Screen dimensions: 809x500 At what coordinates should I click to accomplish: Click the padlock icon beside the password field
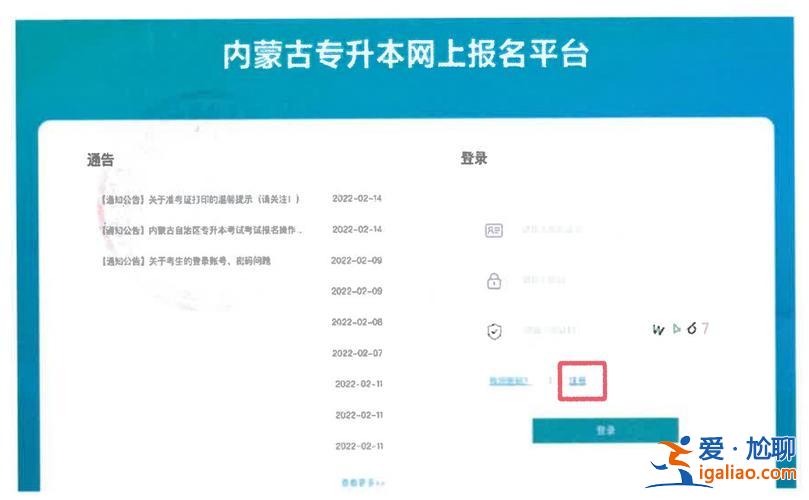[494, 281]
